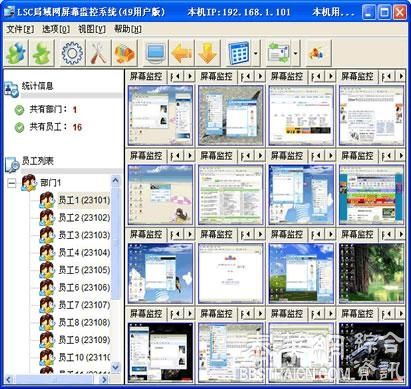Open settings with the gear toolbar icon
Image resolution: width=411 pixels, height=389 pixels.
(x=72, y=53)
